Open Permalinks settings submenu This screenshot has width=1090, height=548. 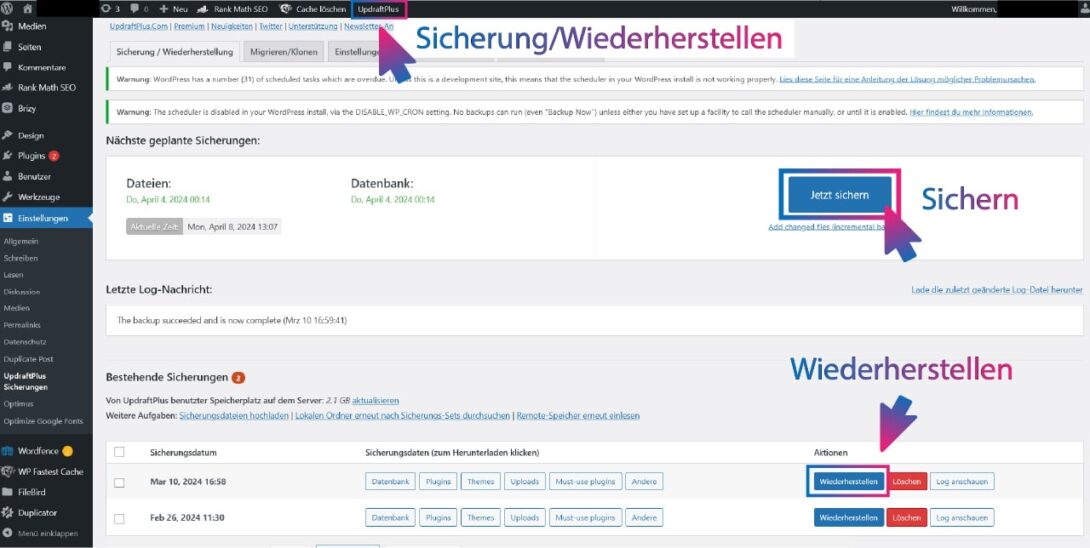(22, 325)
